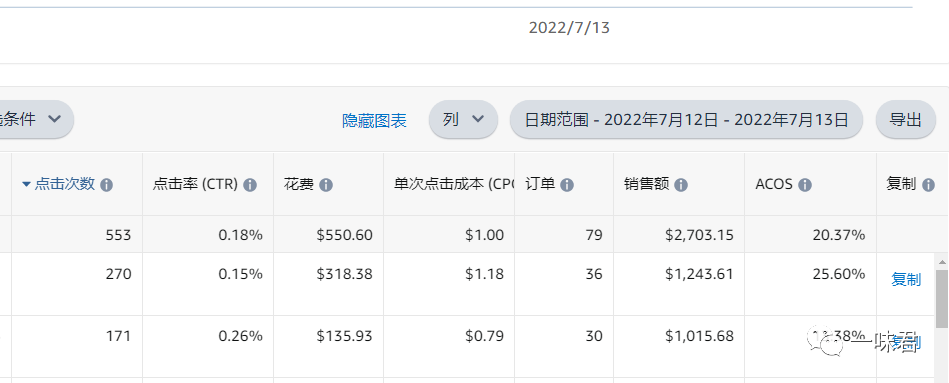Sort by 点击次数 column arrow
The height and width of the screenshot is (383, 949).
26,185
